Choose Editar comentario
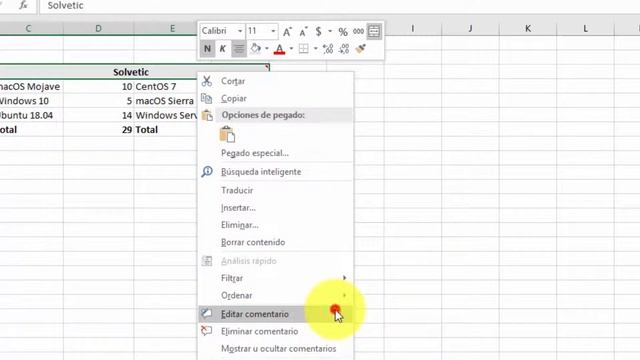 276,314
